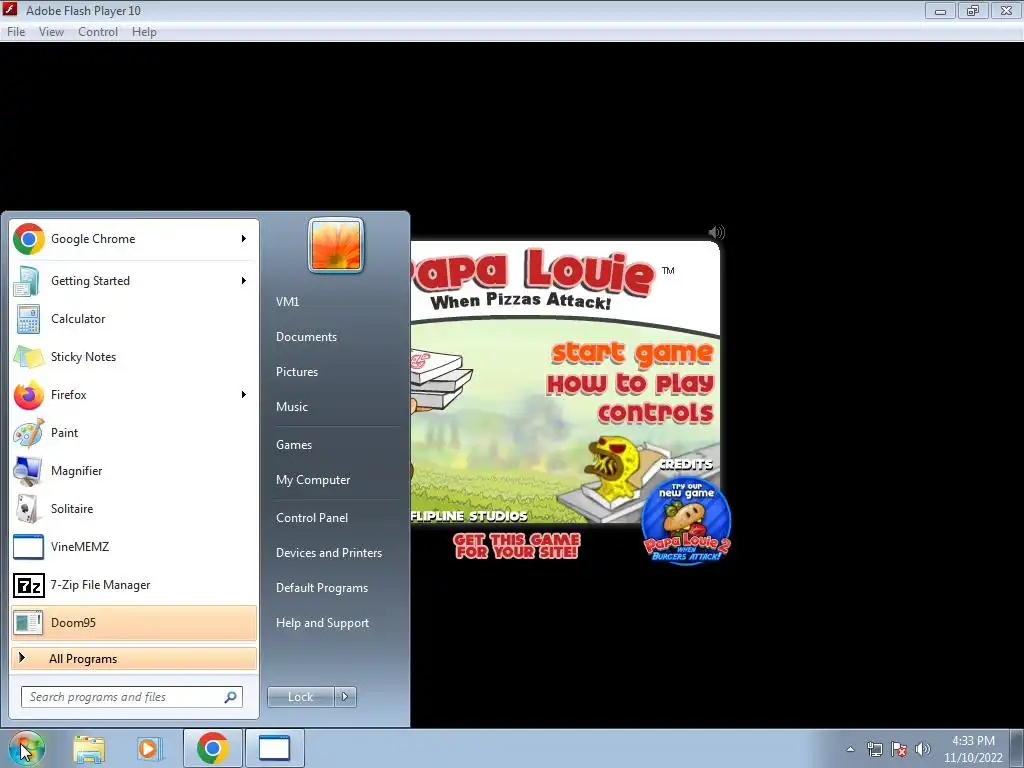Launch VineMEMZ from Start menu
1024x768 pixels.
(x=133, y=547)
